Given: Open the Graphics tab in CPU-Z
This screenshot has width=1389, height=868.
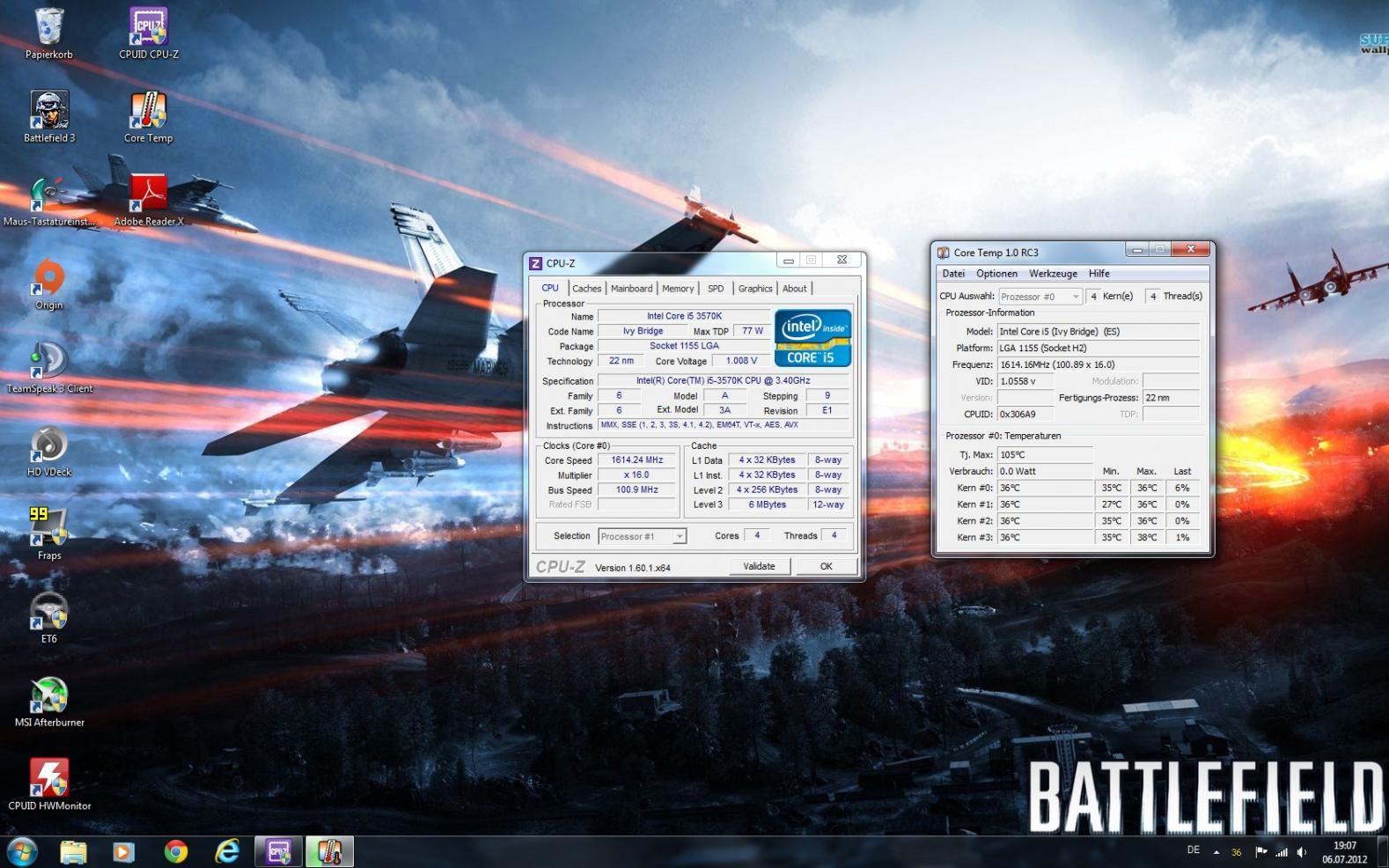Looking at the screenshot, I should [755, 289].
